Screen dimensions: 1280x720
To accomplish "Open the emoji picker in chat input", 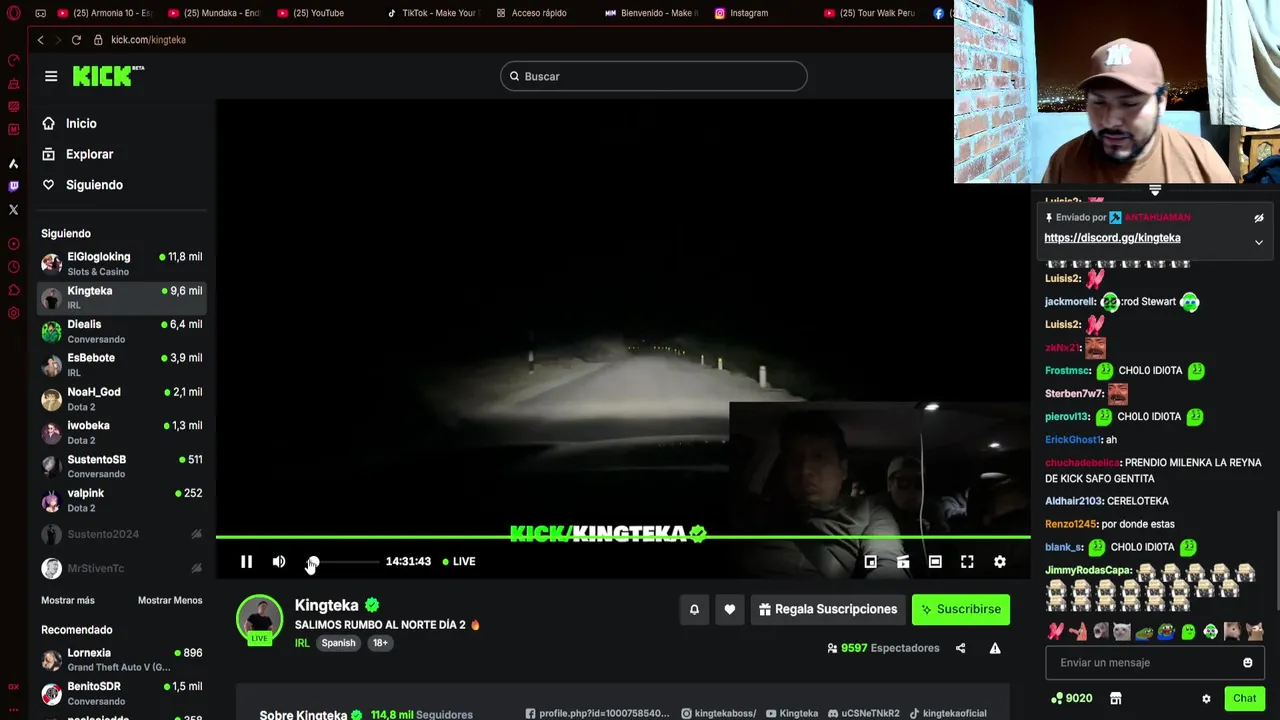I will click(x=1248, y=662).
